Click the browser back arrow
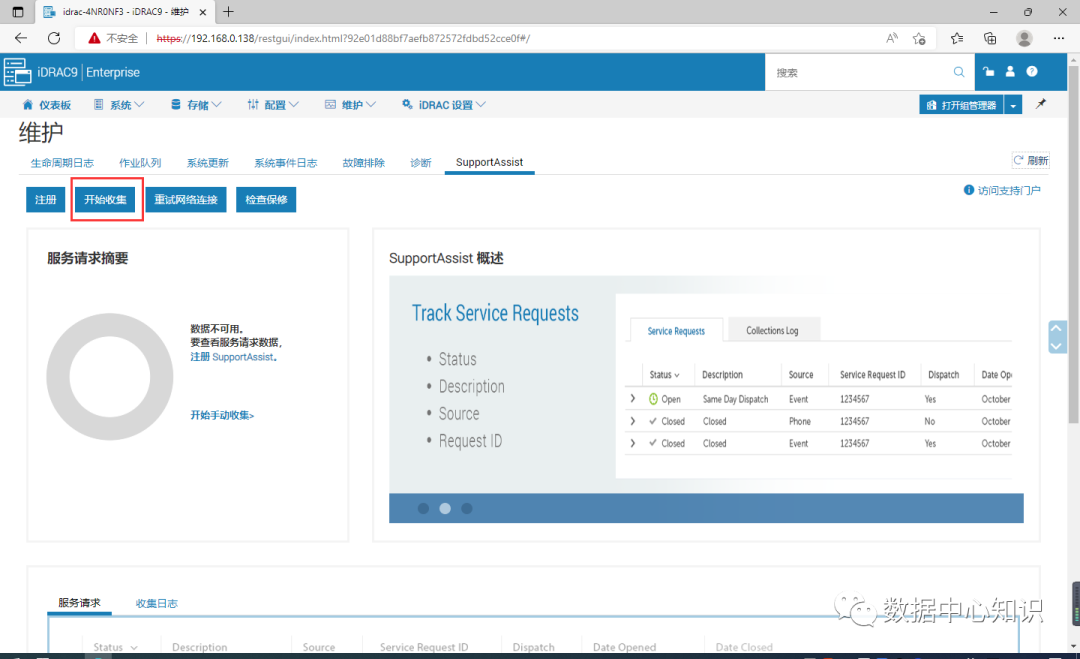The image size is (1080, 659). click(x=21, y=39)
